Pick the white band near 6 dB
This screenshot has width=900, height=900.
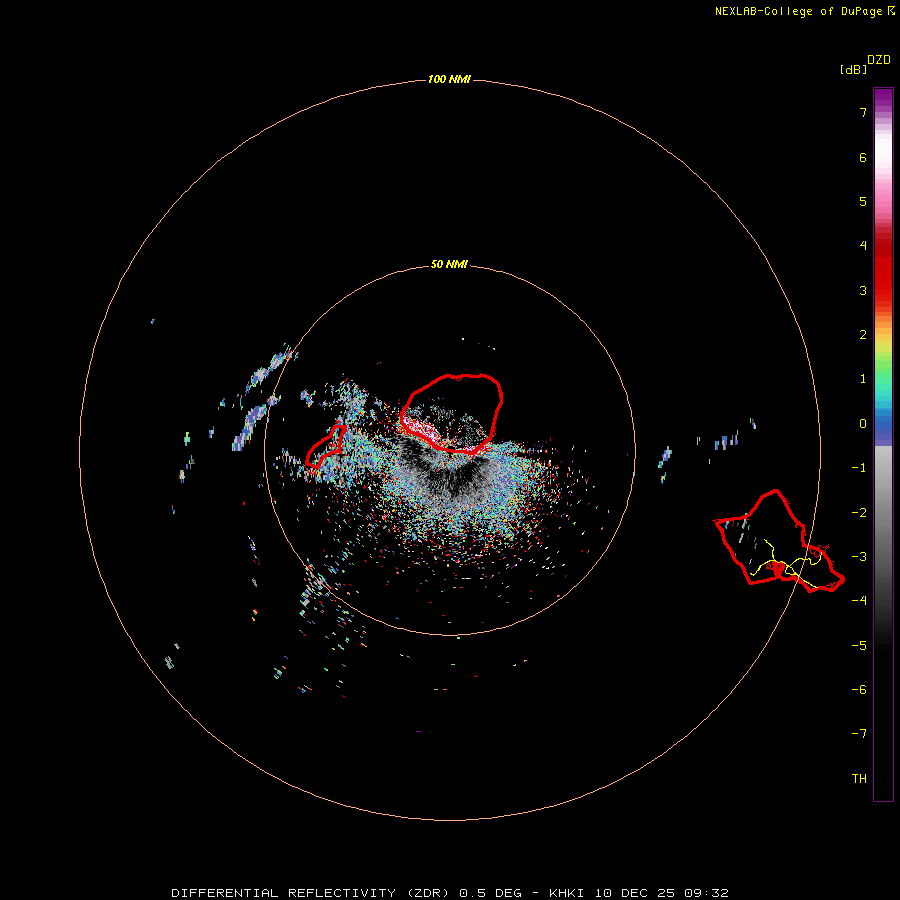[883, 150]
